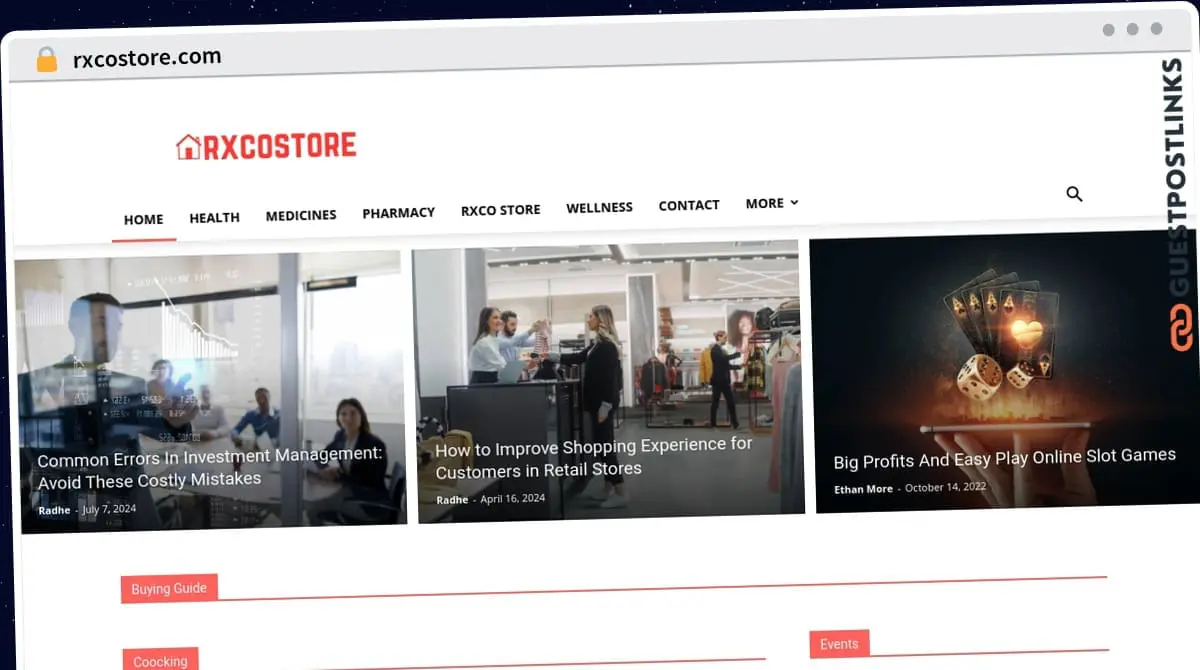
Task: Click the RXCOSTORE house logo
Action: click(266, 147)
